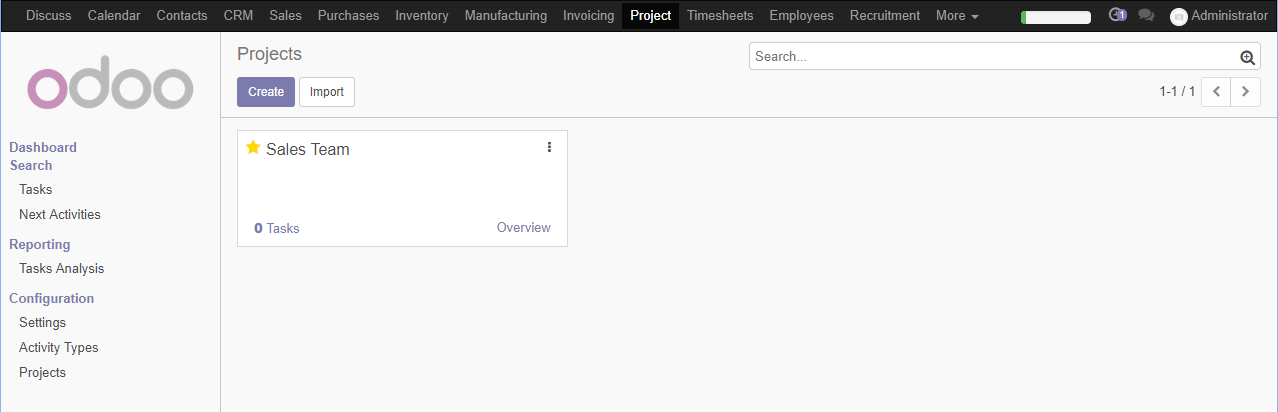
Task: Open Overview link on Sales Team
Action: click(524, 227)
